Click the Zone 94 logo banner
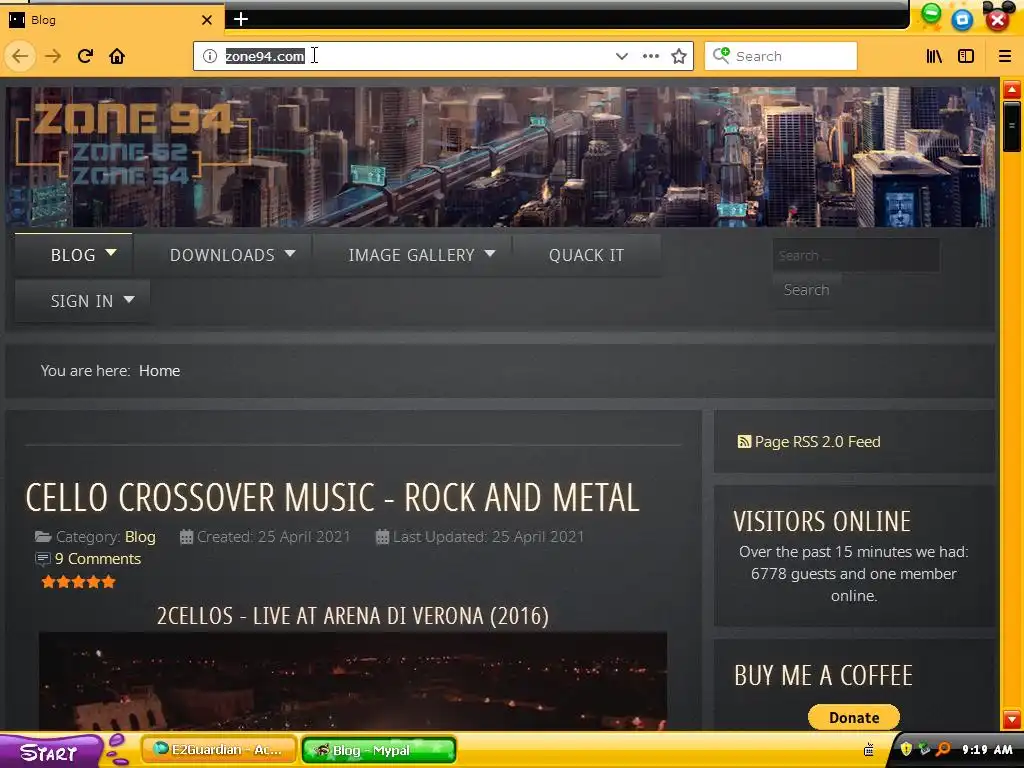 (x=133, y=144)
